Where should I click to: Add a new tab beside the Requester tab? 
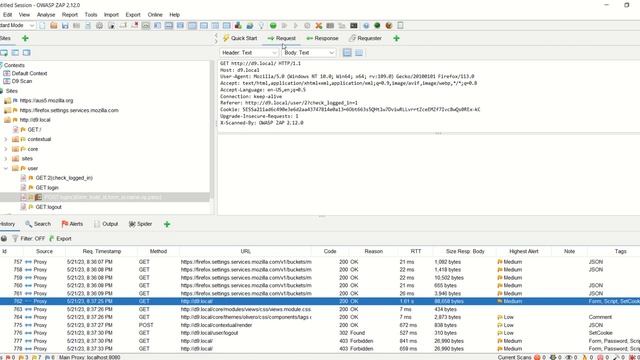[x=396, y=38]
